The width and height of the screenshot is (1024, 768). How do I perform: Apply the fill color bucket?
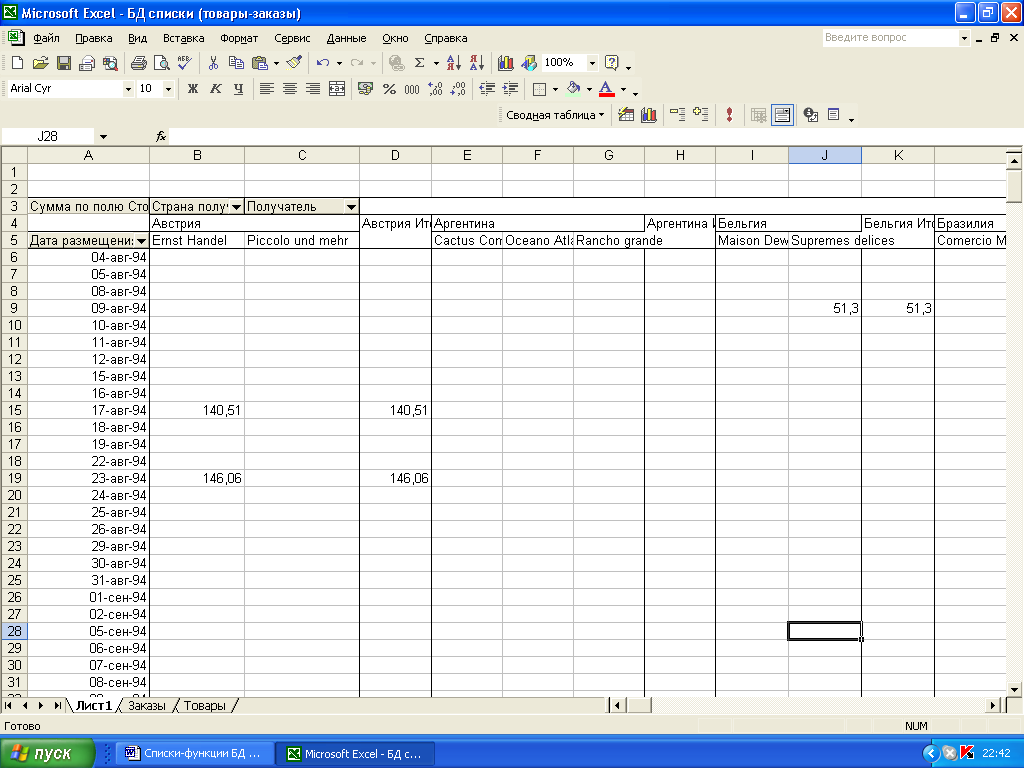573,89
